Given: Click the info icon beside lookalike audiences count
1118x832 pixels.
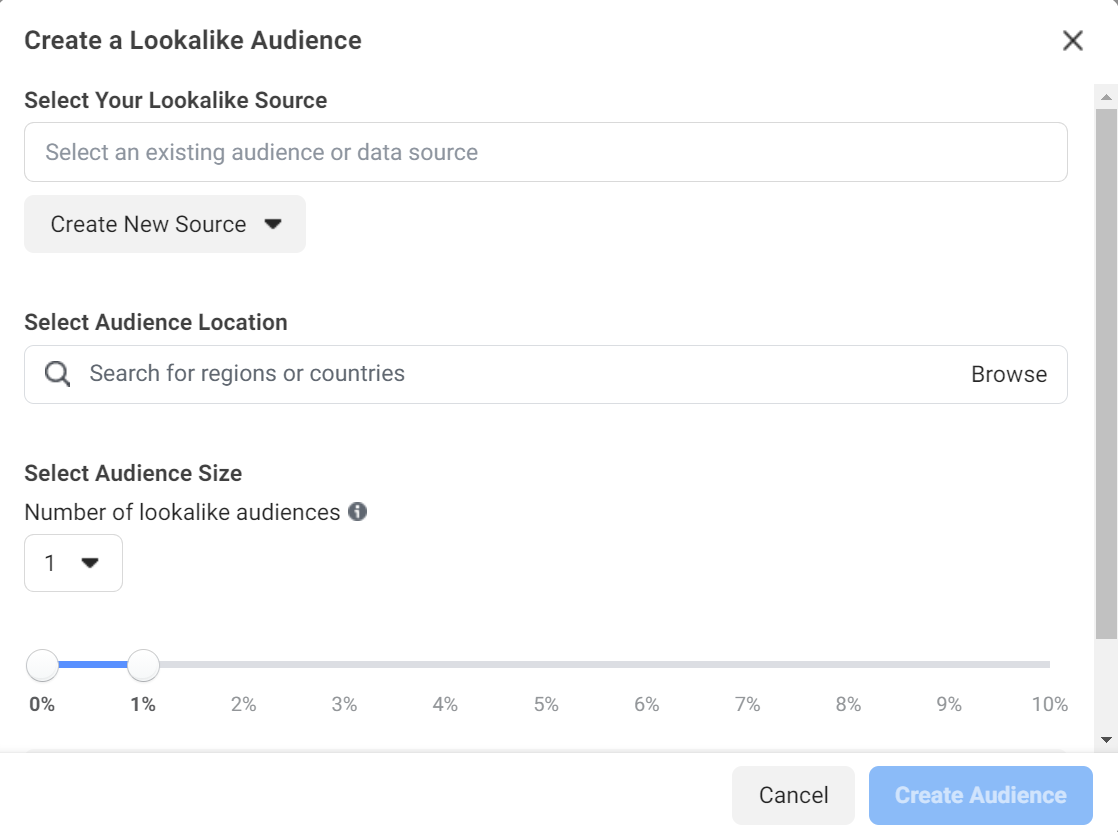Looking at the screenshot, I should coord(357,512).
